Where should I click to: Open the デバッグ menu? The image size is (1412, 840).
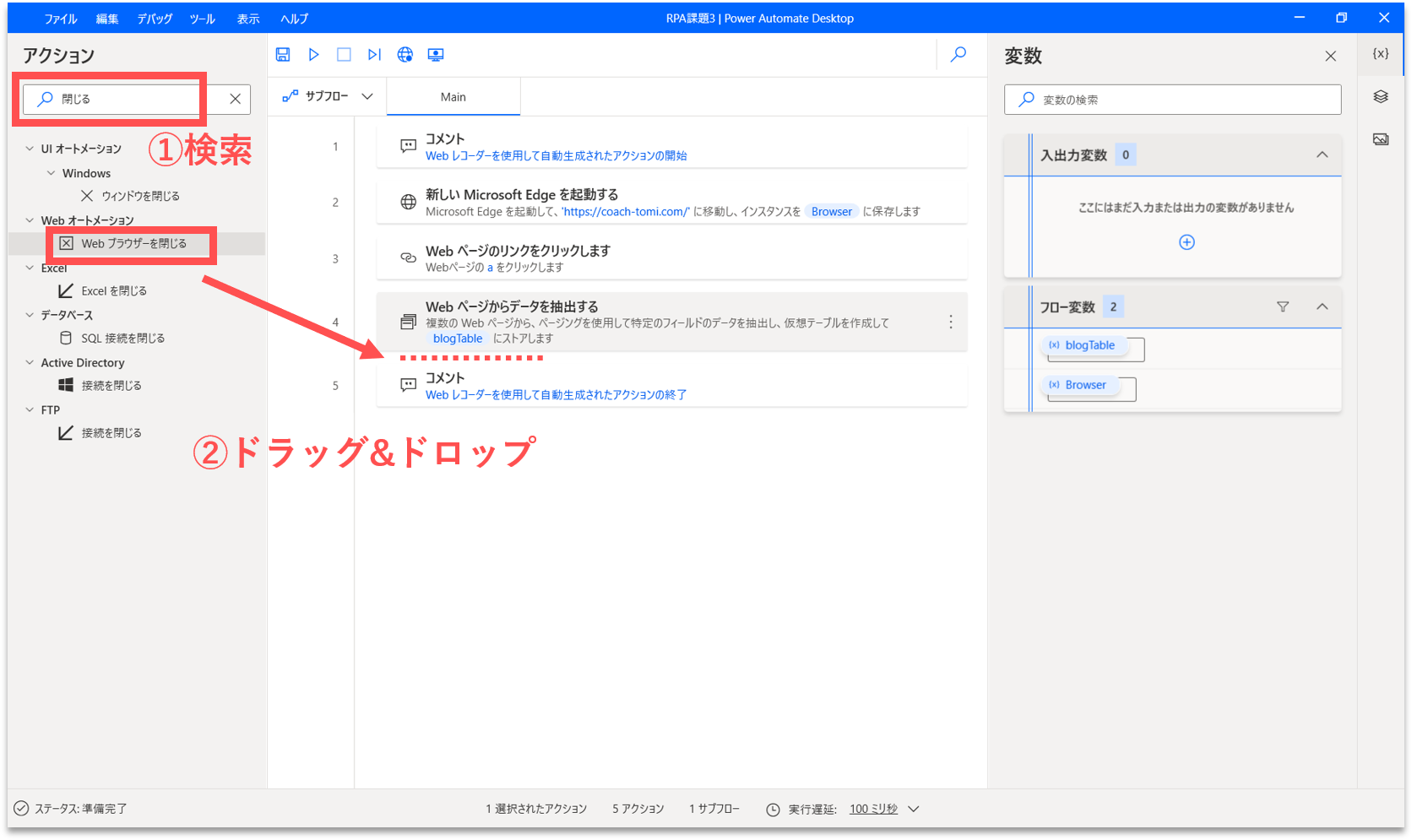point(155,19)
